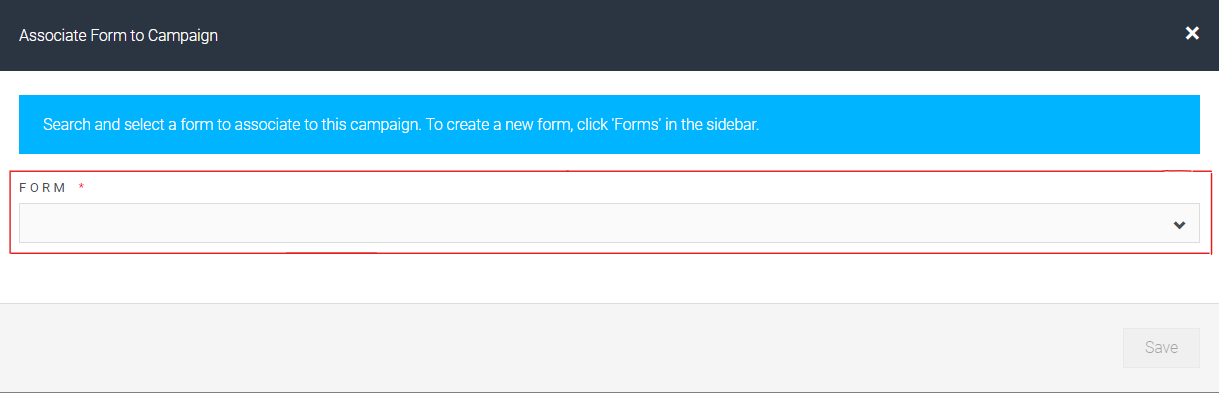Click white space below the Form field
The height and width of the screenshot is (393, 1219).
[609, 279]
